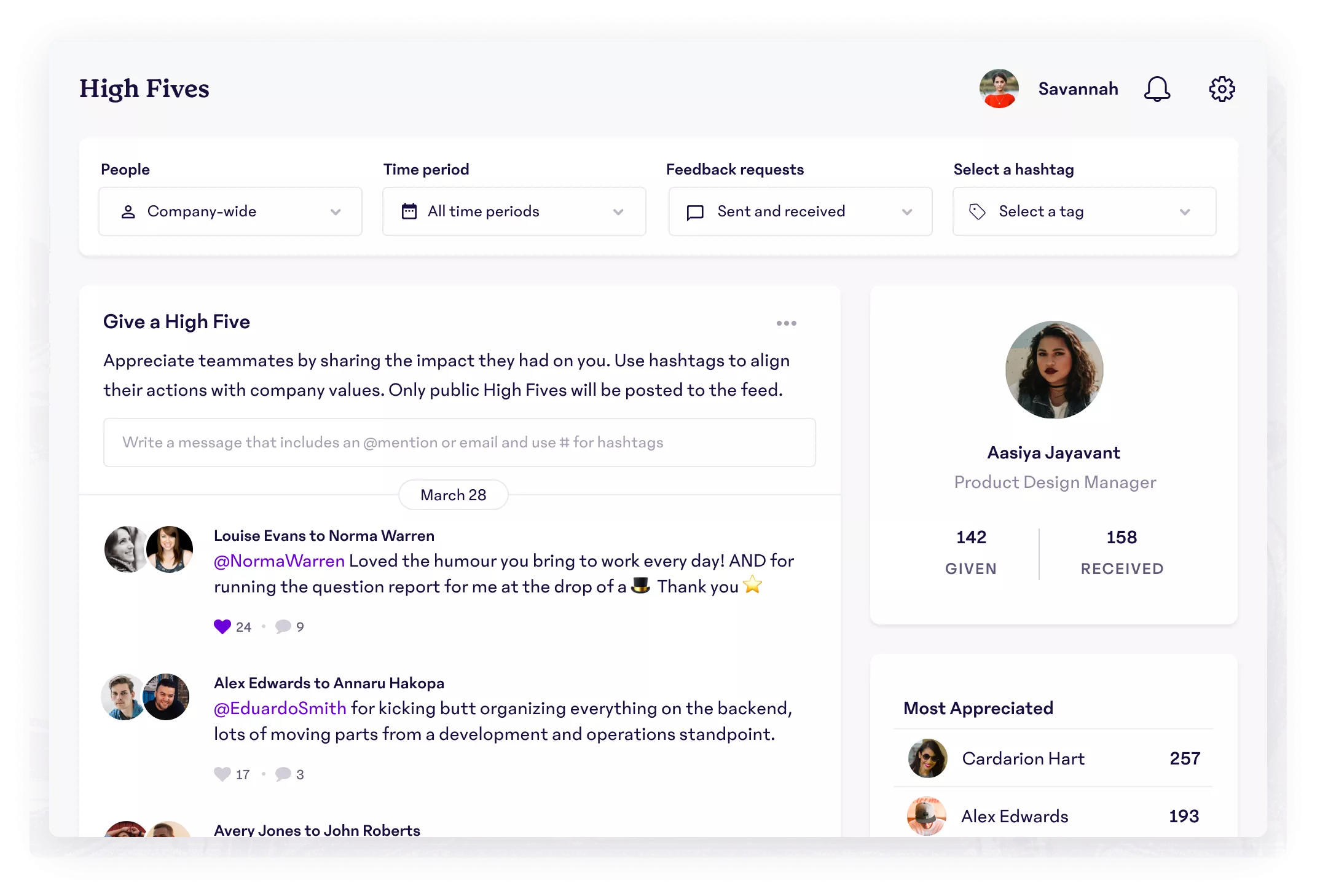1320x896 pixels.
Task: Click the chat bubble icon in Feedback requests dropdown
Action: coord(695,211)
